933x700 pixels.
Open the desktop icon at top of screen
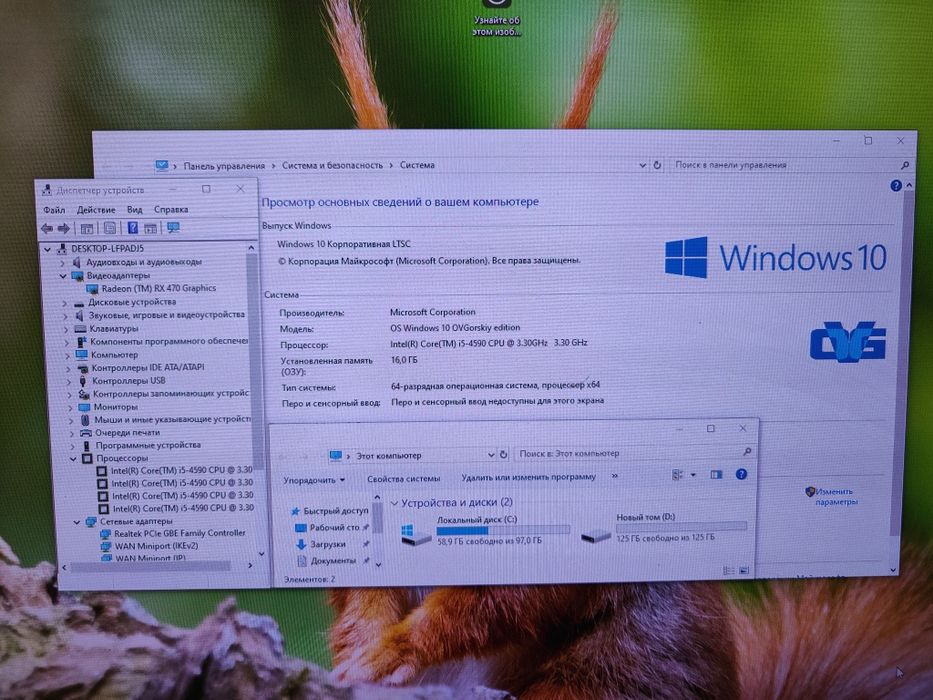coord(497,18)
